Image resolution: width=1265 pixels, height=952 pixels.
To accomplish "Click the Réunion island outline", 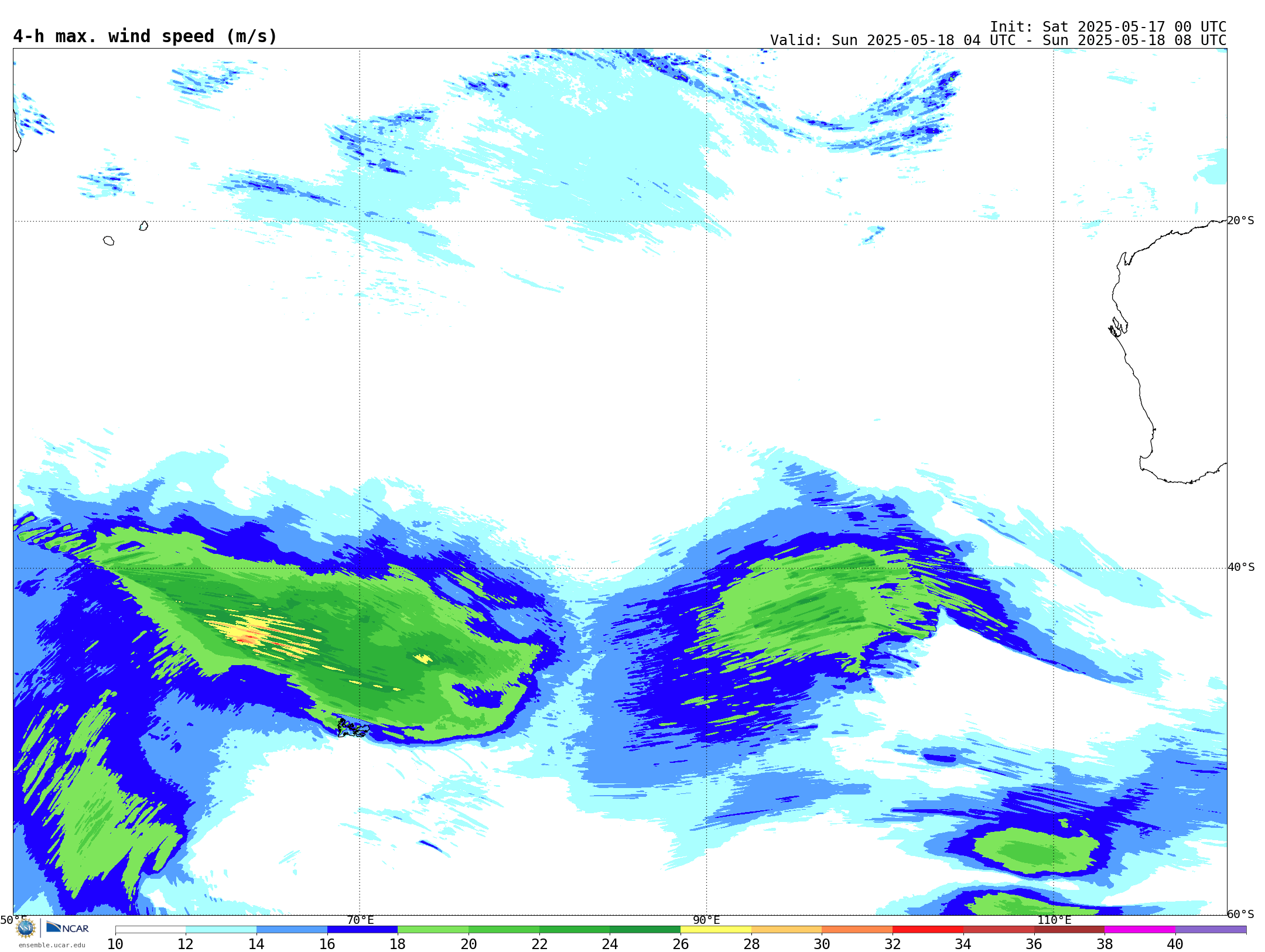I will tap(108, 241).
